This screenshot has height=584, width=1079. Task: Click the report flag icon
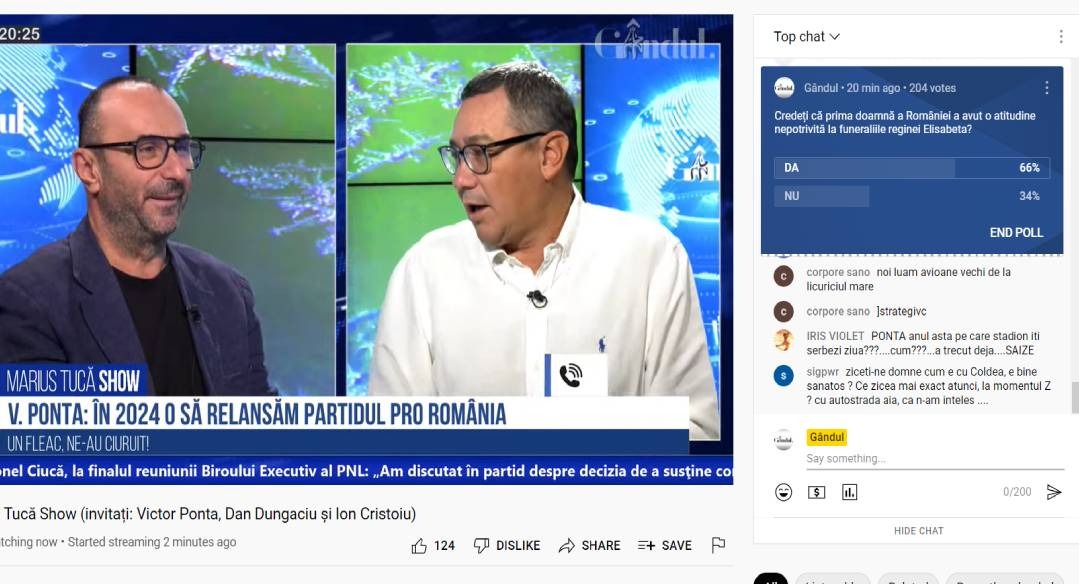click(718, 545)
